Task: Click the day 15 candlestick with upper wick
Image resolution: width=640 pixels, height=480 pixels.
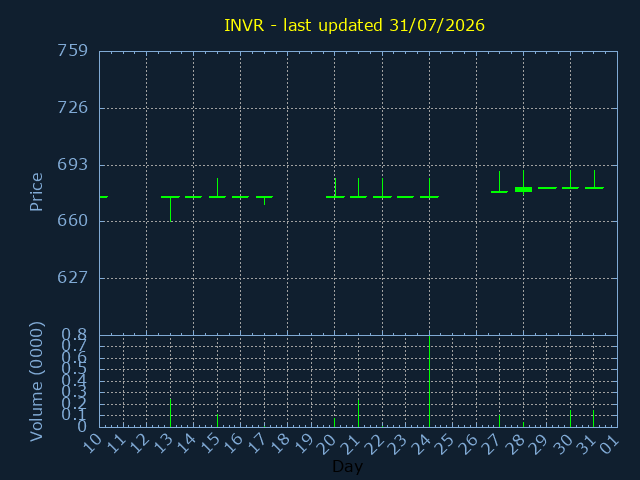Action: click(218, 188)
